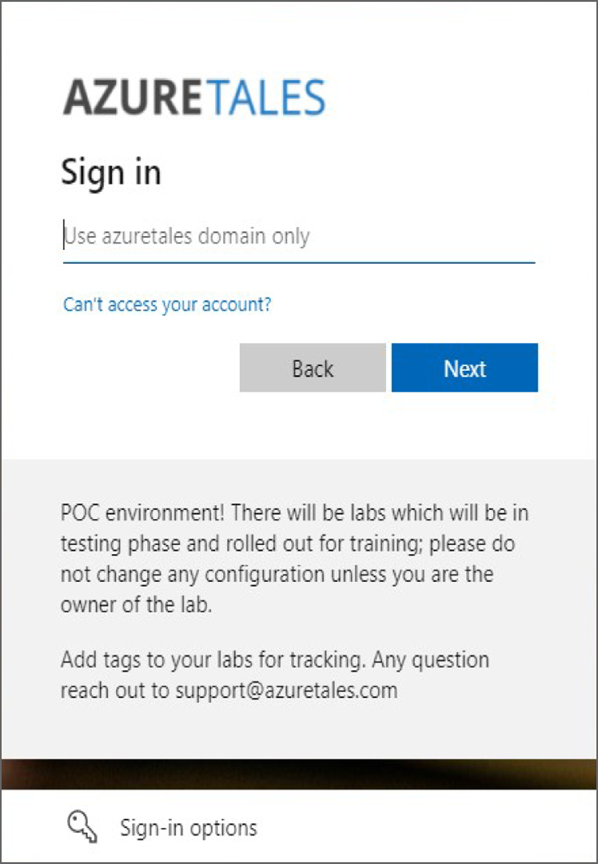598x864 pixels.
Task: Click the gray Back button
Action: pos(313,368)
